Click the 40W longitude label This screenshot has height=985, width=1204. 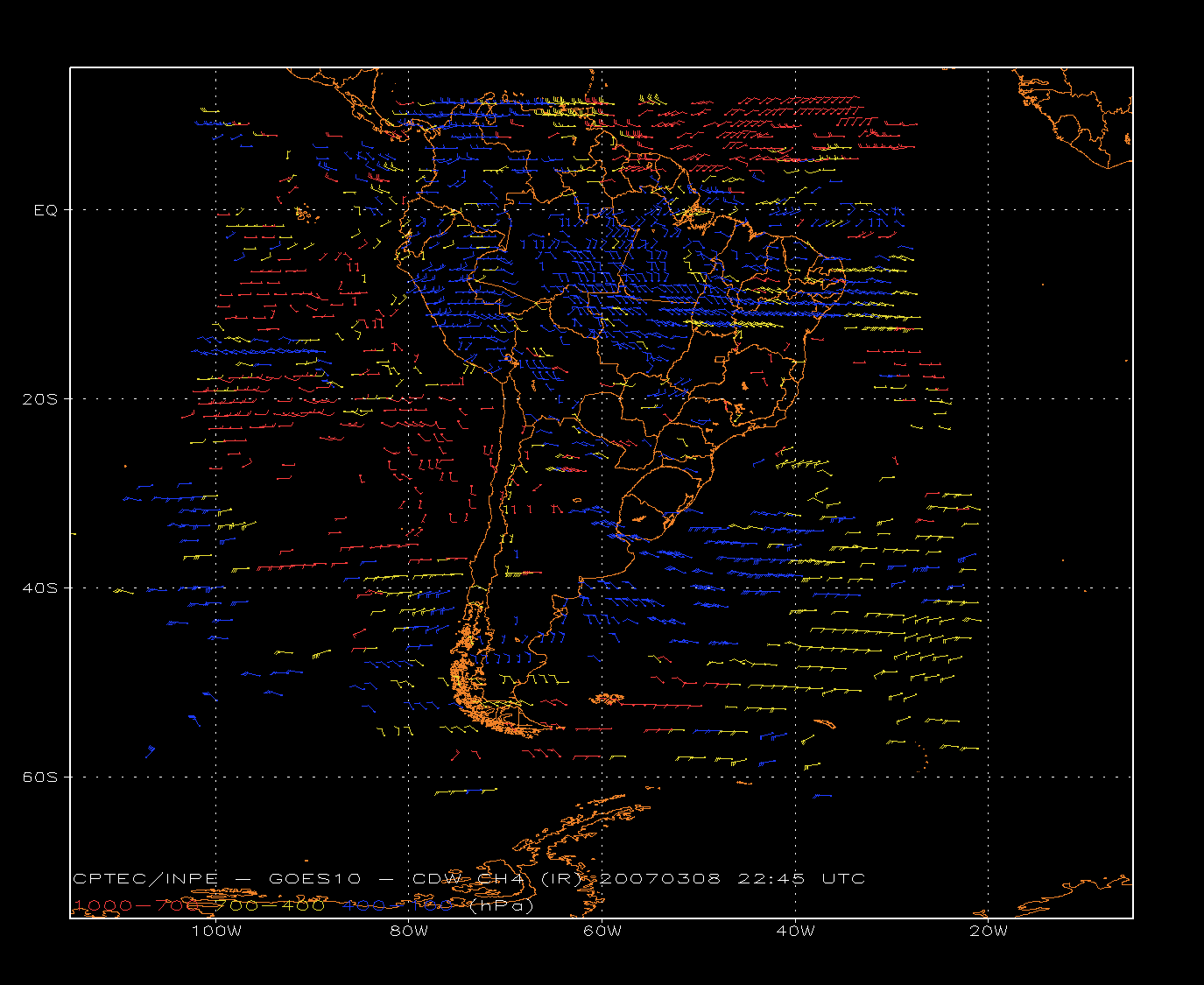click(x=795, y=931)
